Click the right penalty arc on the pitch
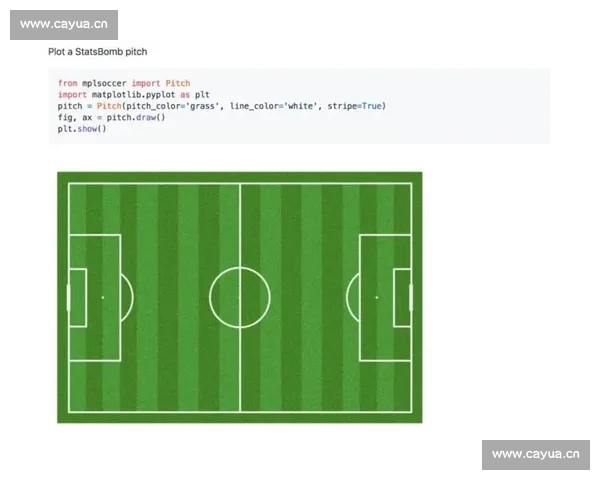Viewport: 600px width, 480px height. tap(347, 297)
